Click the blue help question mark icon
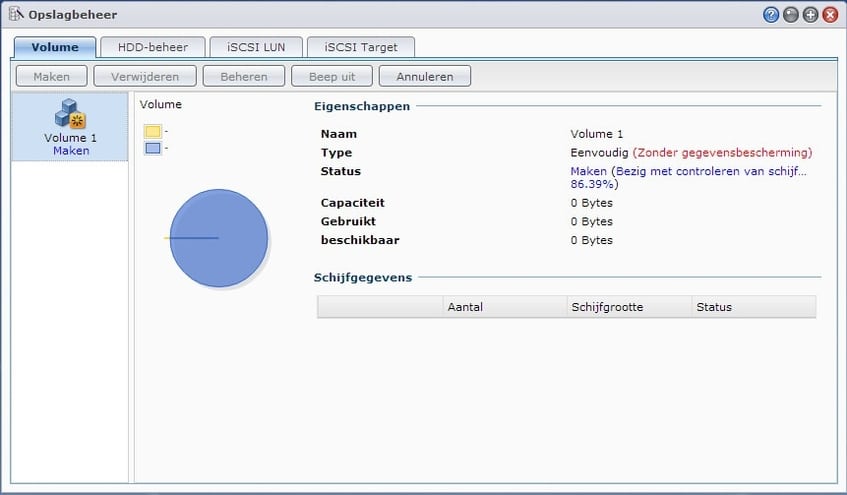The image size is (847, 495). pyautogui.click(x=771, y=15)
